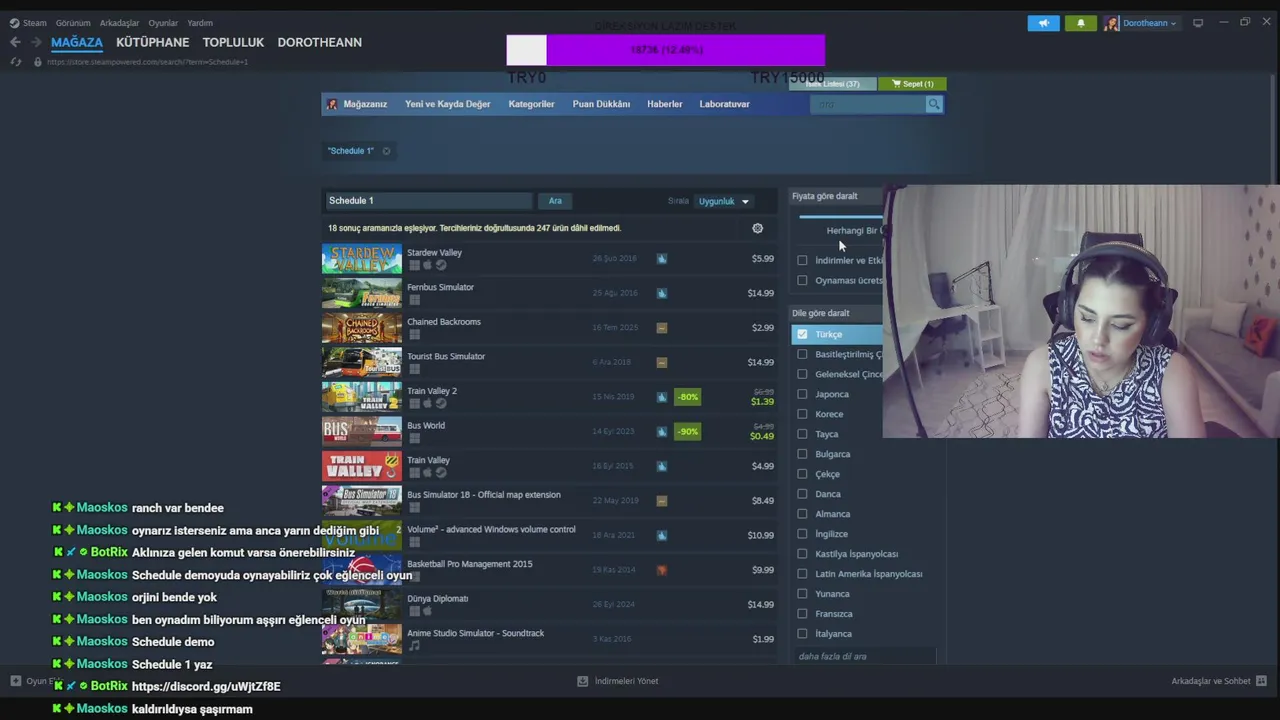Enable the Bulgarca language checkbox
Screen dimensions: 1280x720
click(802, 454)
